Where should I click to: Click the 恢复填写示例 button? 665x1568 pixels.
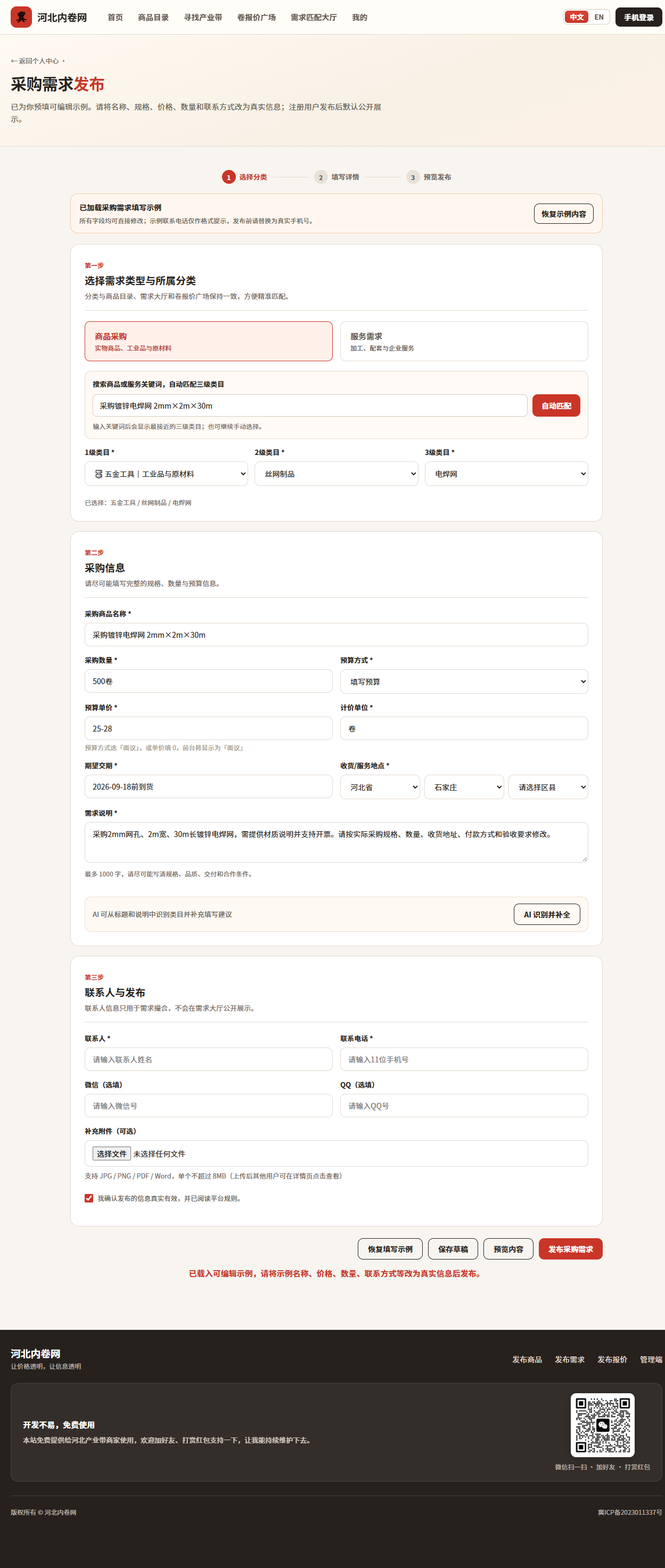coord(390,1249)
